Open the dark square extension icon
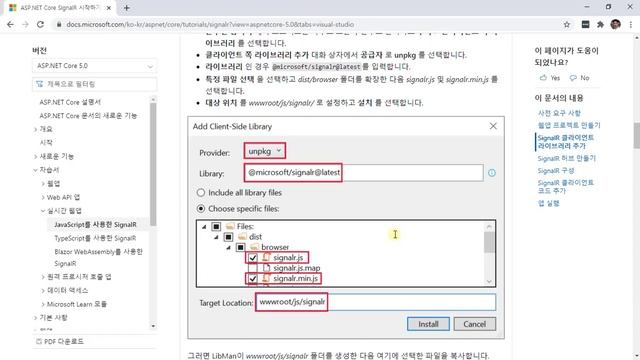This screenshot has width=640, height=360. (x=585, y=24)
